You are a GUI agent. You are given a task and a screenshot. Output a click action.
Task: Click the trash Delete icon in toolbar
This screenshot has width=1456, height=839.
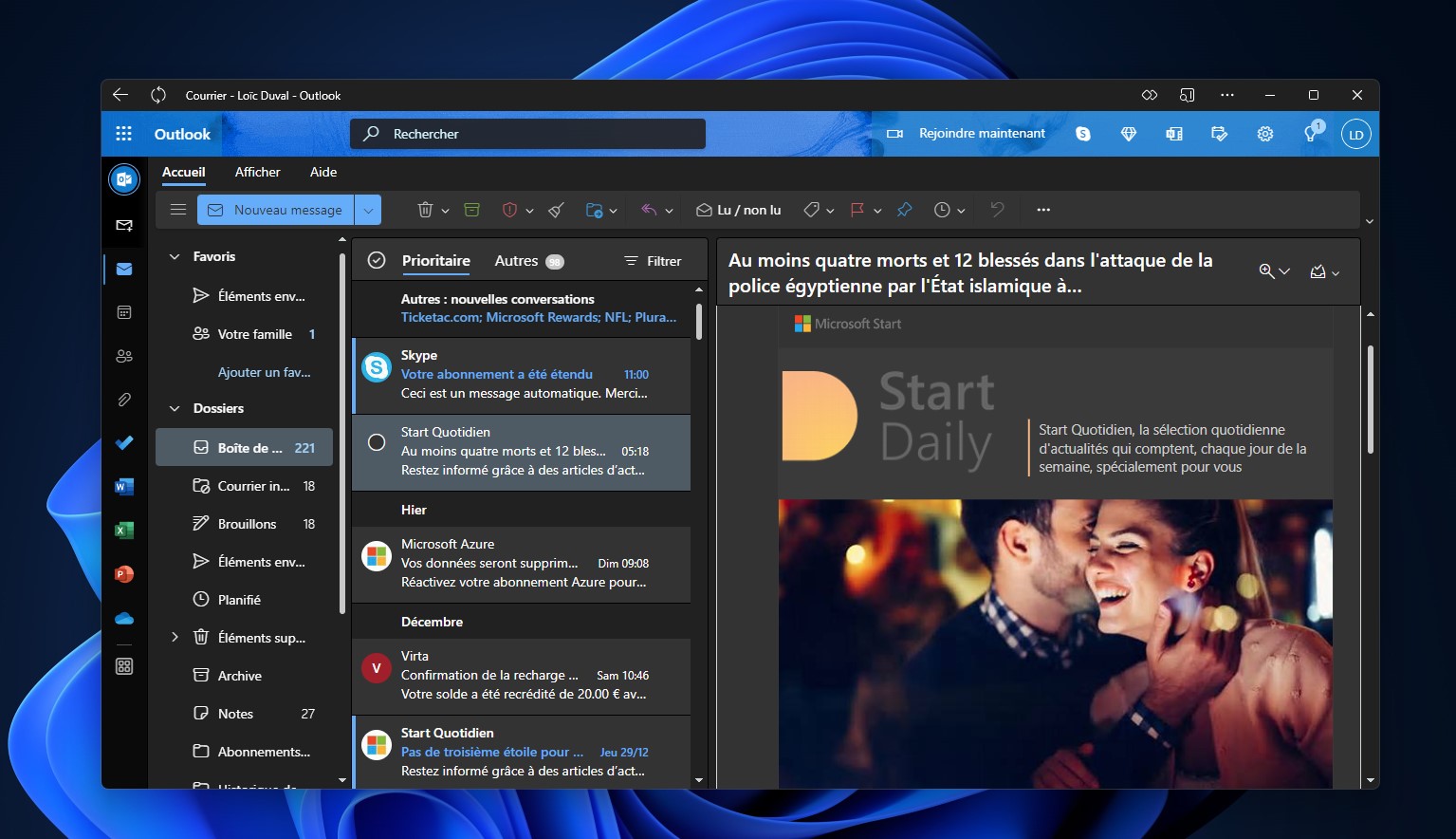pyautogui.click(x=425, y=210)
